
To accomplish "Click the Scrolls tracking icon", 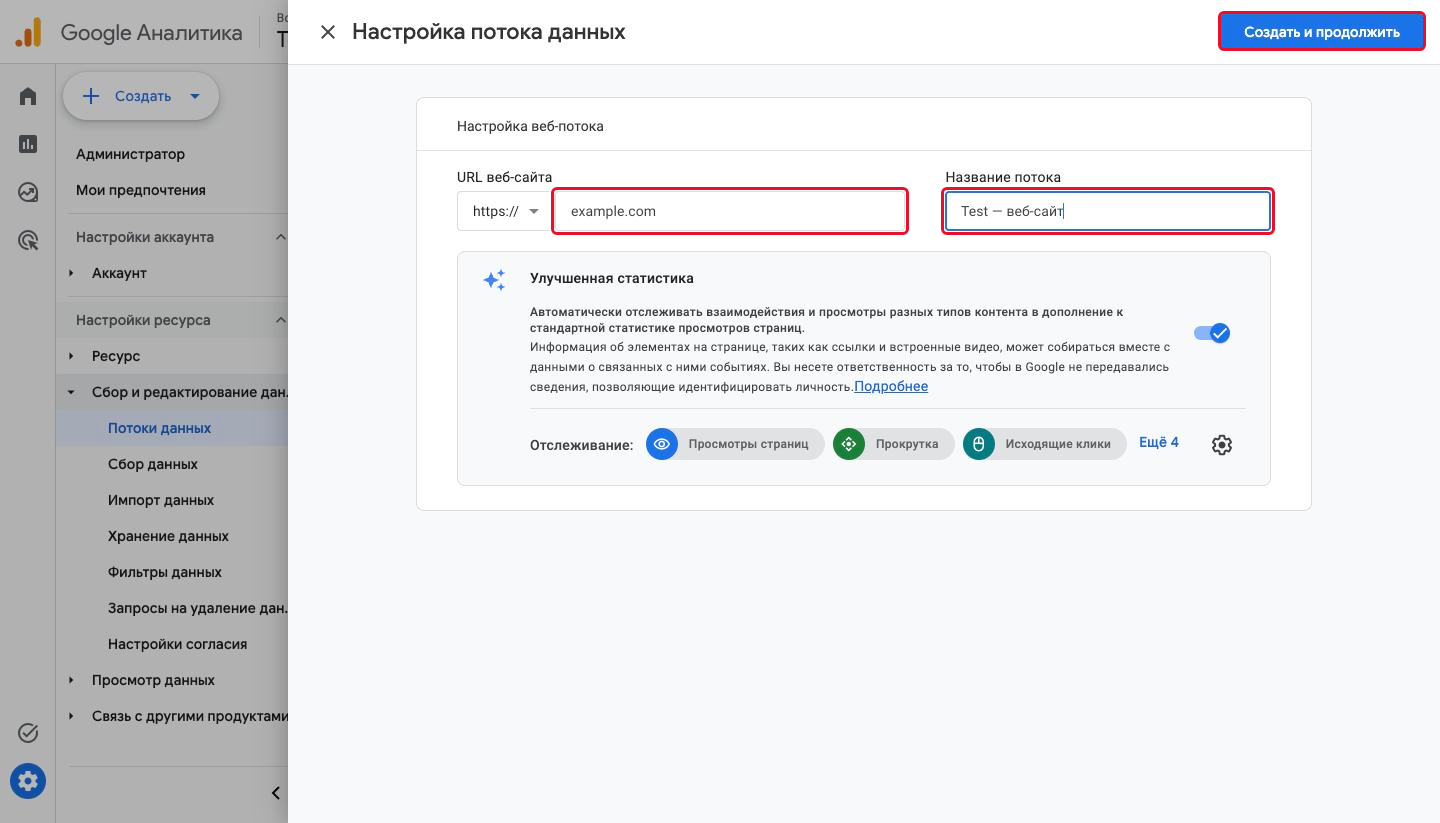I will tap(849, 444).
